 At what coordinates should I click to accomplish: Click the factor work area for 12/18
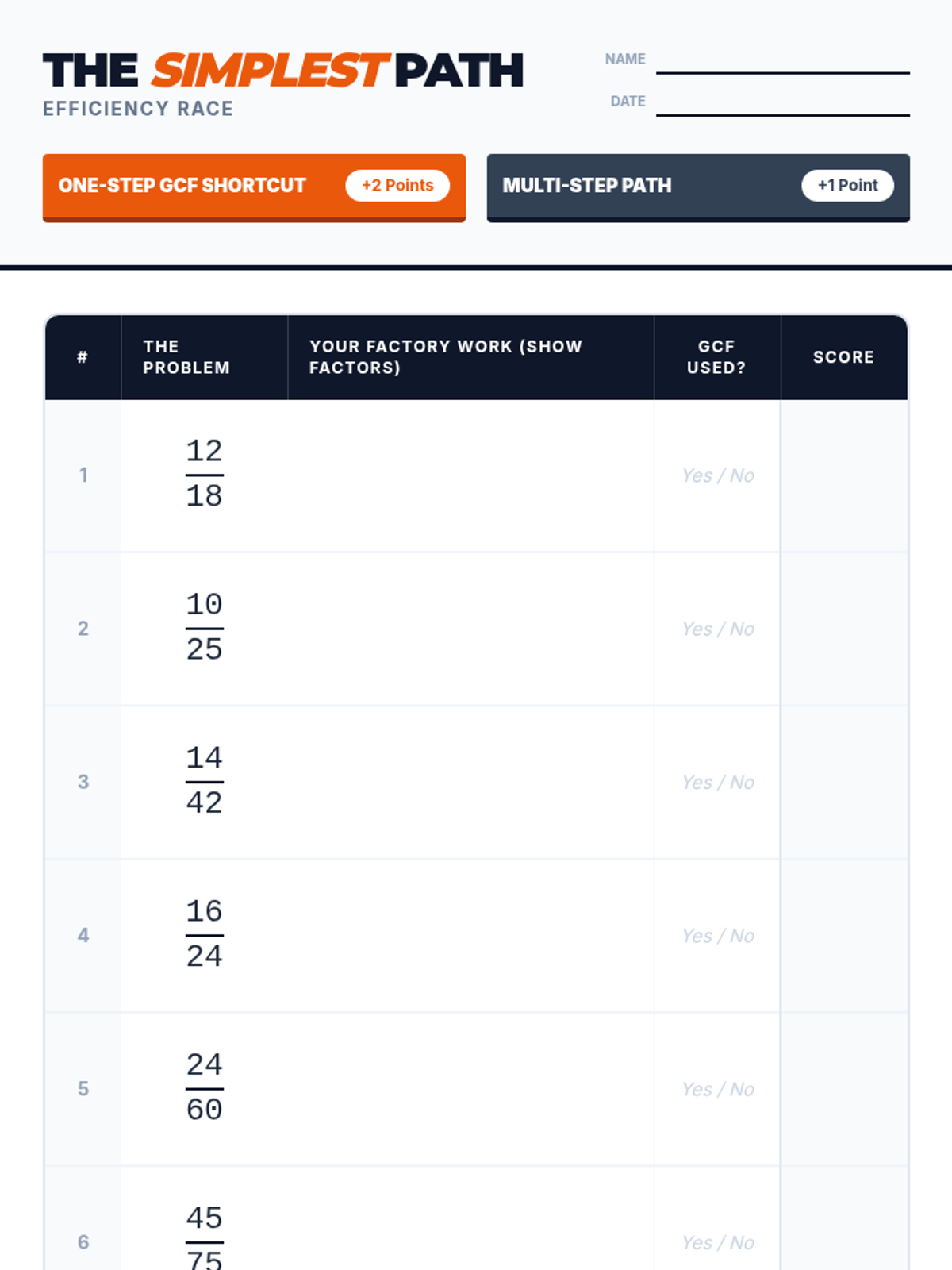(x=470, y=475)
